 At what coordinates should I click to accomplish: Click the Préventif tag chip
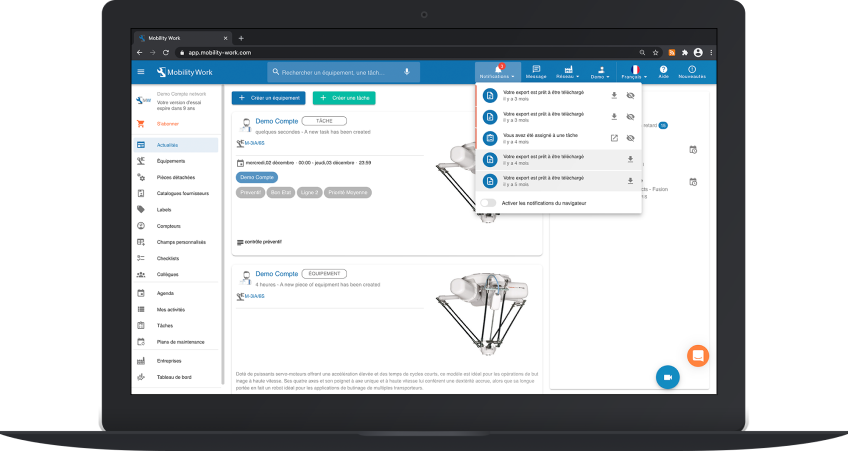tap(250, 193)
